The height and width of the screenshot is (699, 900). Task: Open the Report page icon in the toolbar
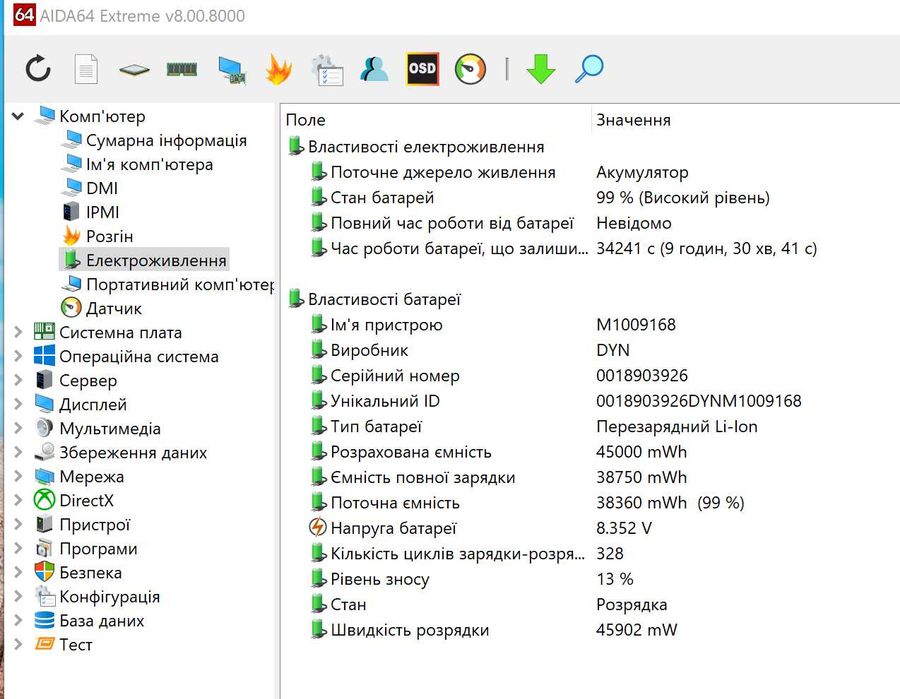point(86,69)
